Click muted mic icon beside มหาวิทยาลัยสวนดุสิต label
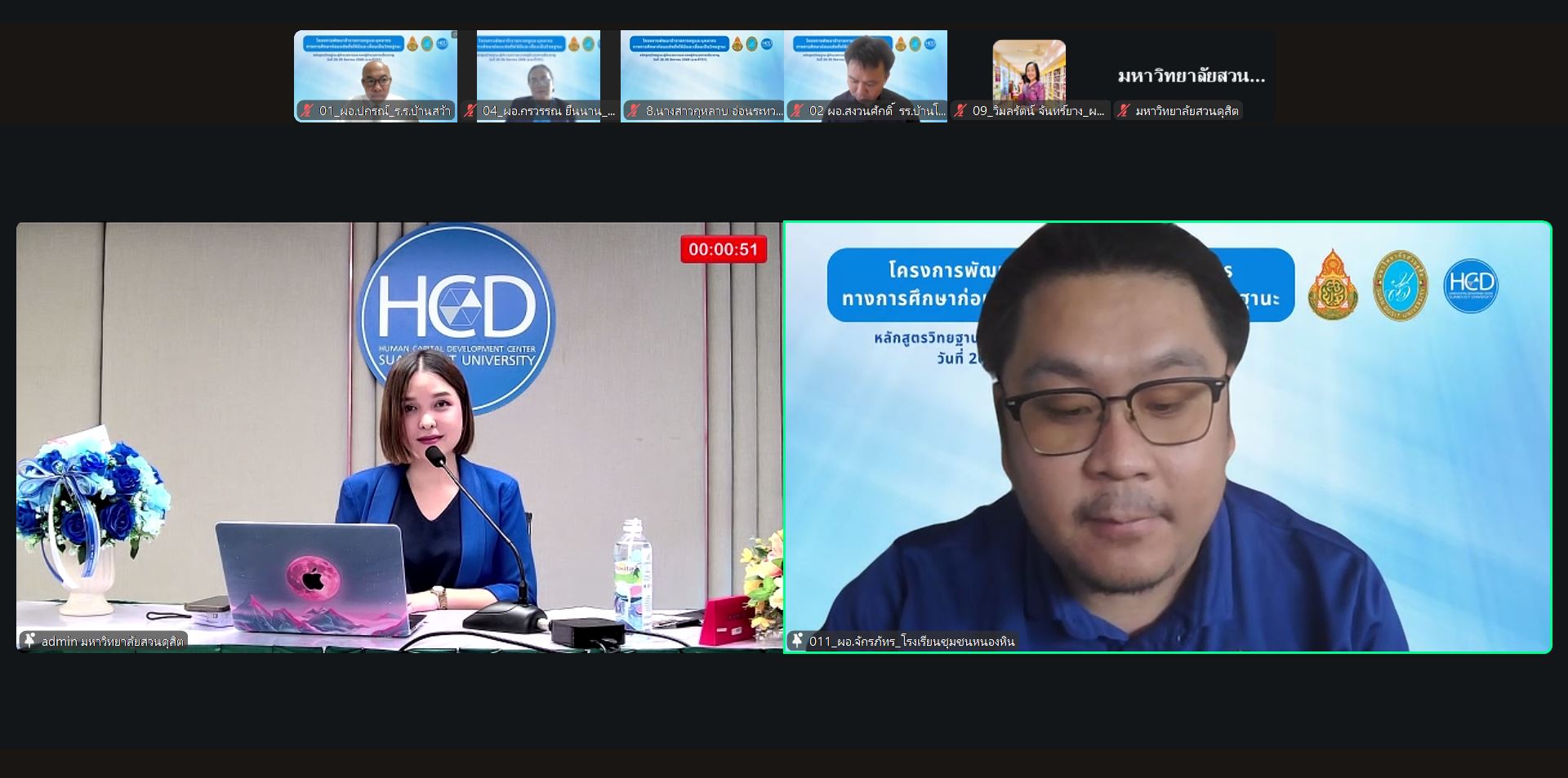Screen dimensions: 1568x778 (x=1124, y=111)
